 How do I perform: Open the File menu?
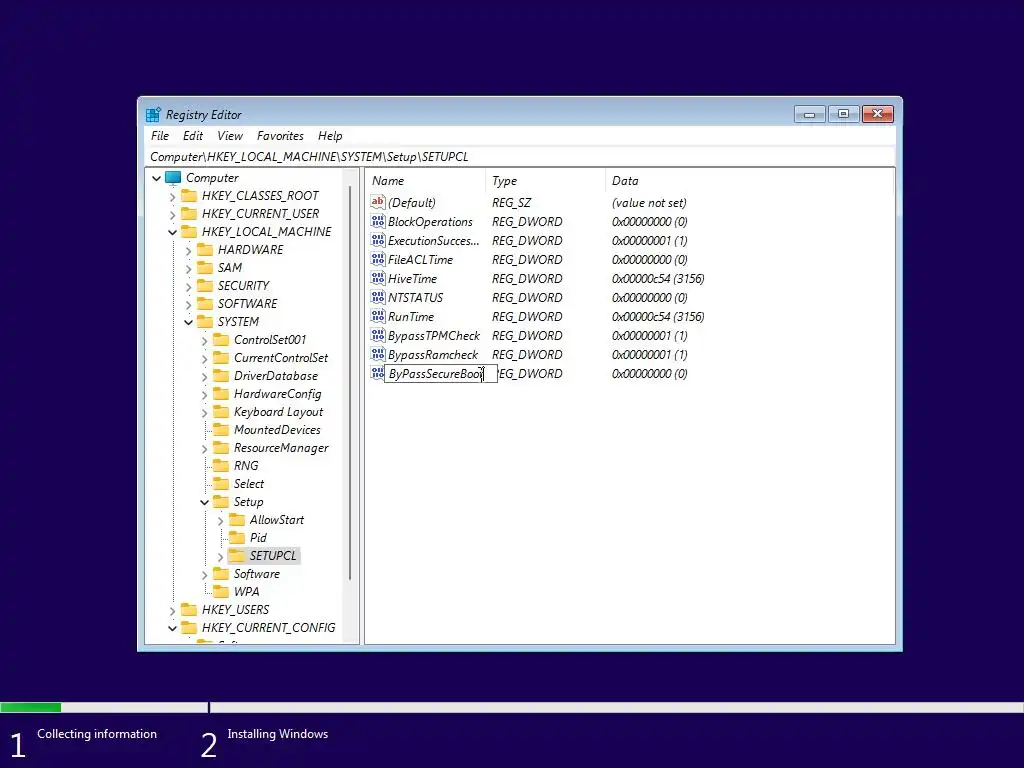tap(160, 136)
